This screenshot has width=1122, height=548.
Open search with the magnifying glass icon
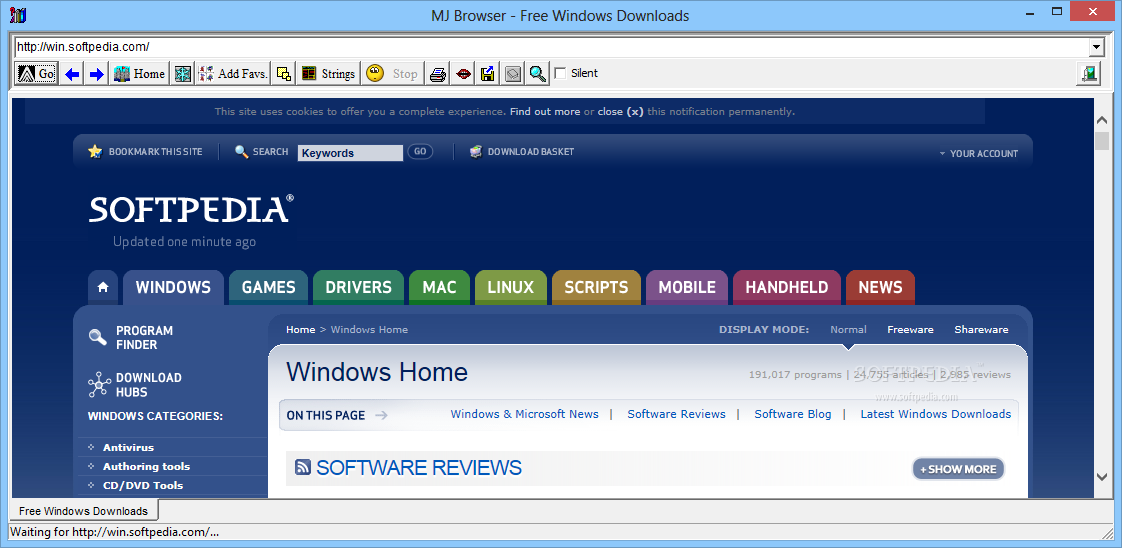tap(537, 74)
